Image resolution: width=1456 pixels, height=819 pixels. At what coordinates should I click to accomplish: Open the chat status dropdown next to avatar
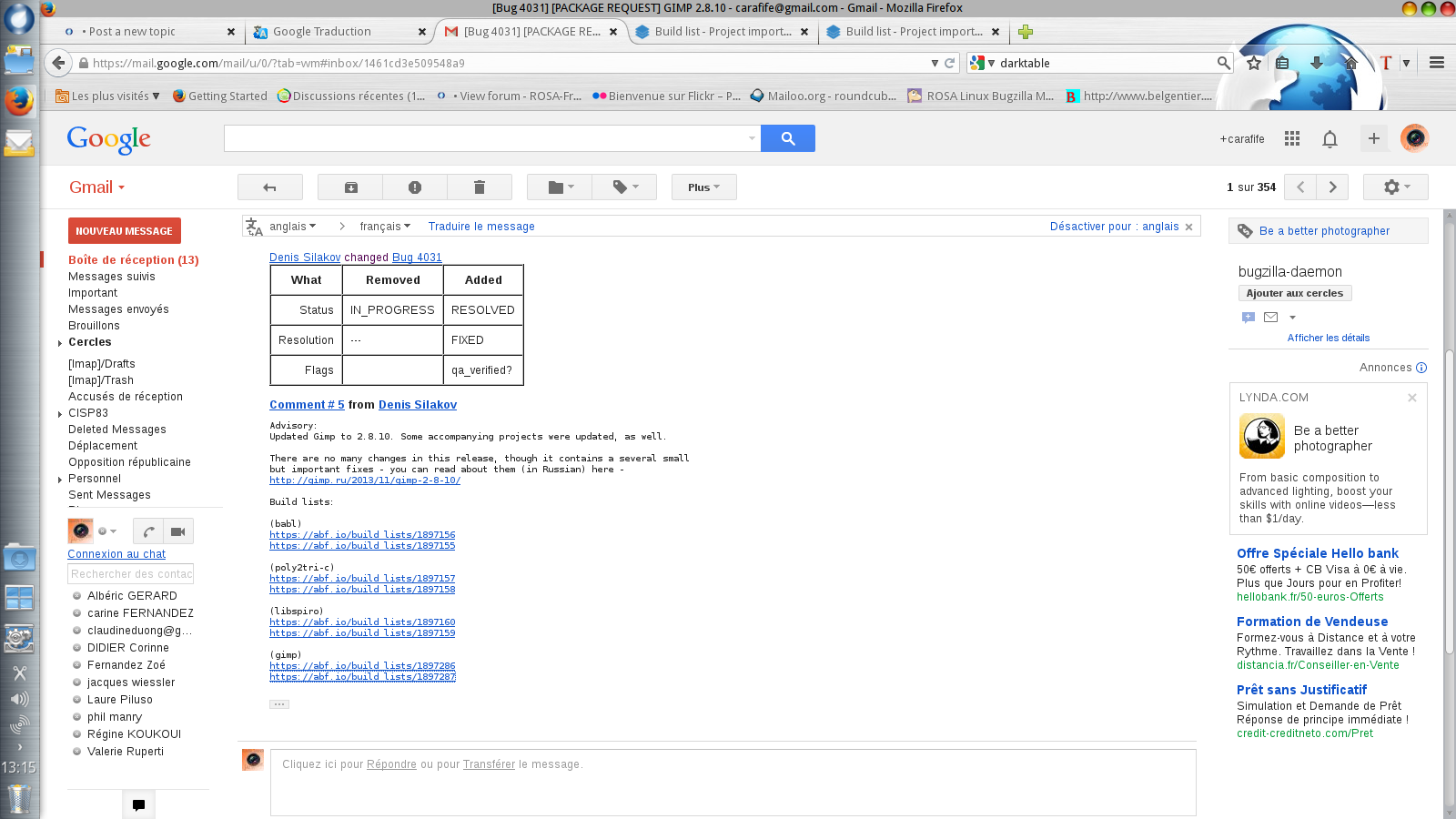click(108, 531)
